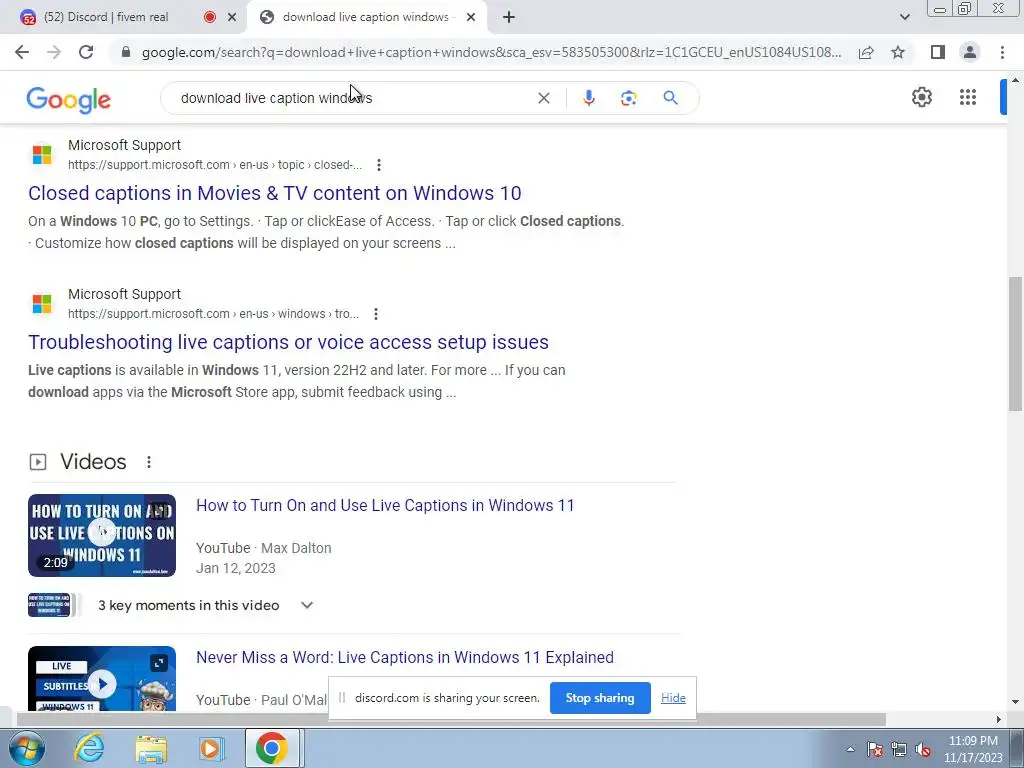Click the horizontal scroll right arrow

point(998,719)
